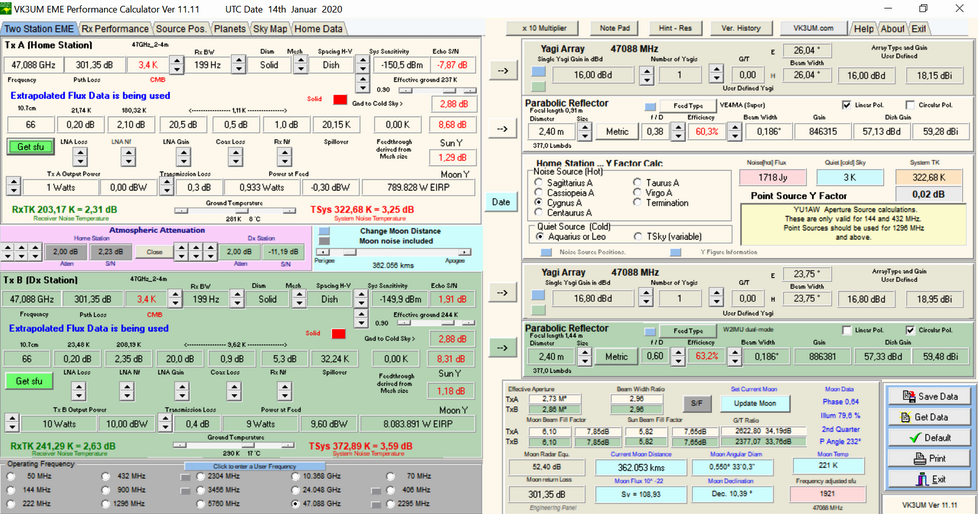Image resolution: width=978 pixels, height=514 pixels.
Task: Click Tx A Ground Temperature slider
Action: (x=235, y=211)
